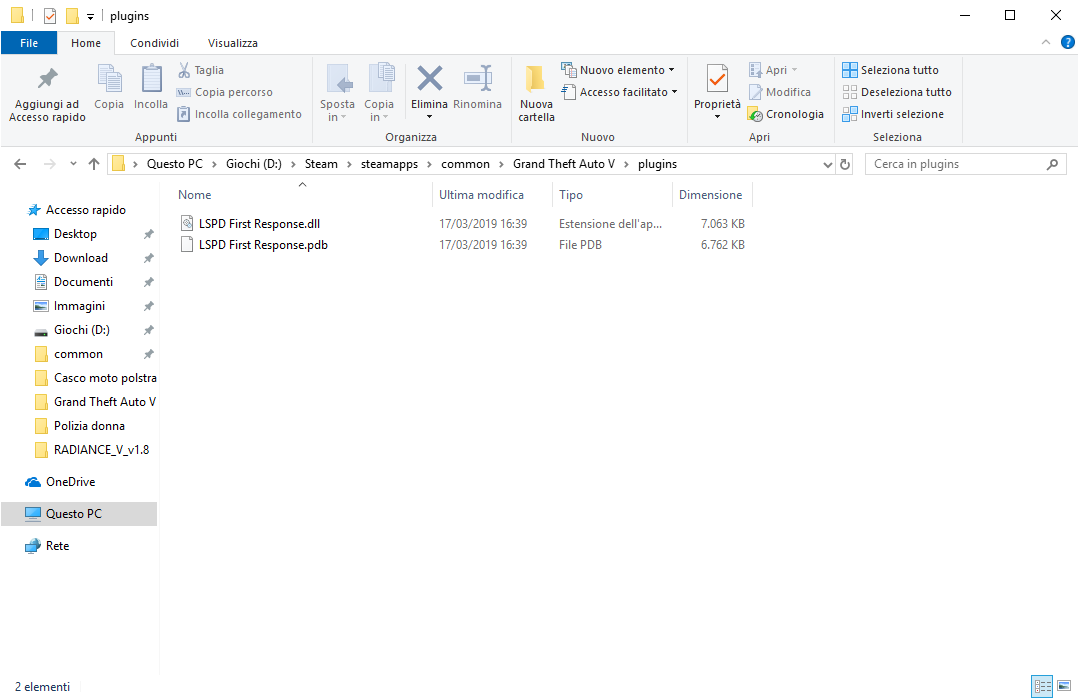Open Nuovo elemento dropdown
Screen dimensions: 1078x698
[x=672, y=70]
